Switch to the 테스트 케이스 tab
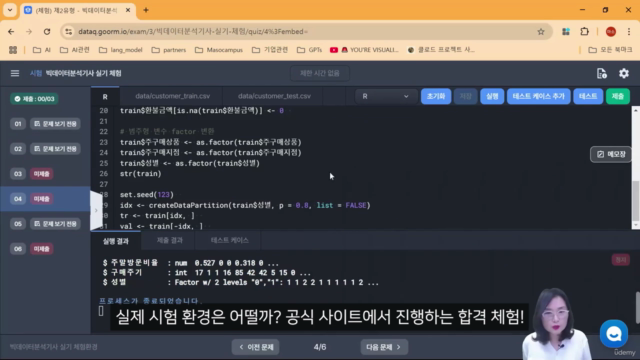The height and width of the screenshot is (360, 640). pyautogui.click(x=229, y=240)
